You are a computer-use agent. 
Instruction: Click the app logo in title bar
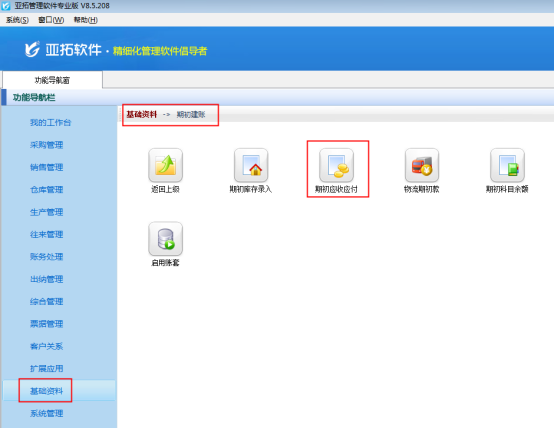point(6,6)
